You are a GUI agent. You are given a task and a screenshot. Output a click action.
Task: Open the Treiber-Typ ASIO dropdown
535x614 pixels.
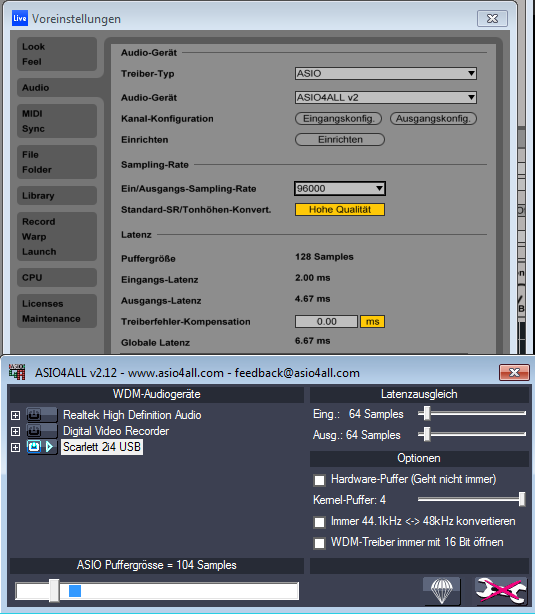pos(386,73)
